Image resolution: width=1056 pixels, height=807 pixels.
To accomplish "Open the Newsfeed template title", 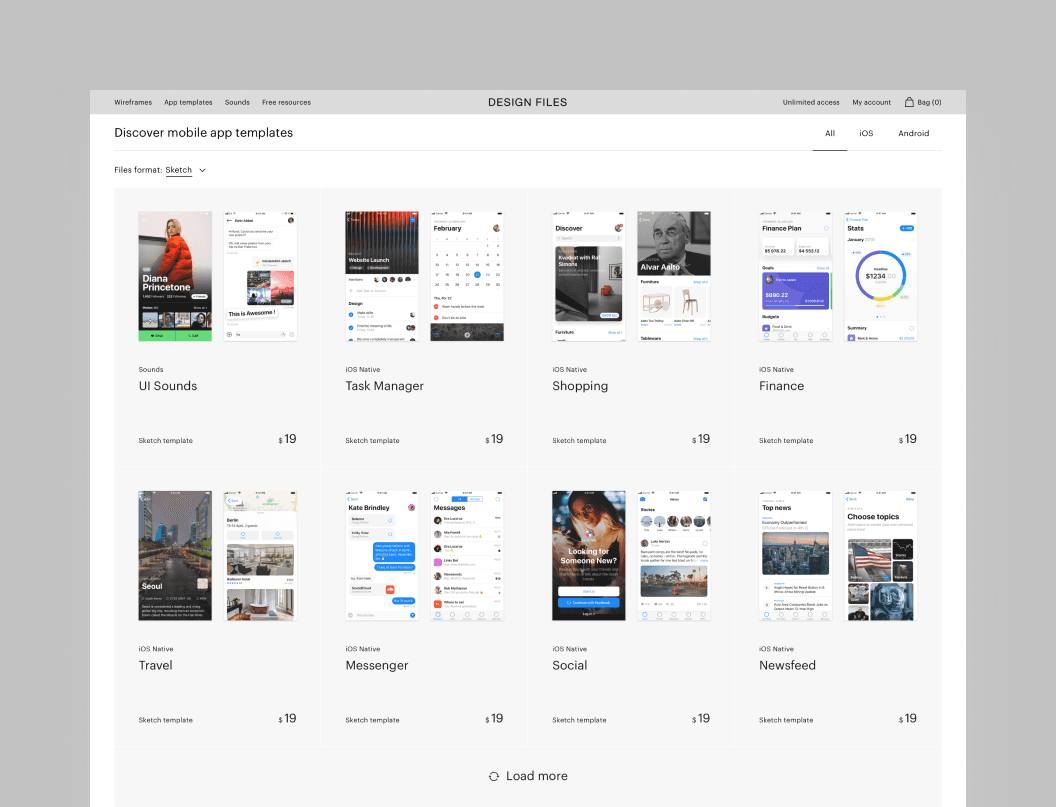I will click(x=787, y=666).
